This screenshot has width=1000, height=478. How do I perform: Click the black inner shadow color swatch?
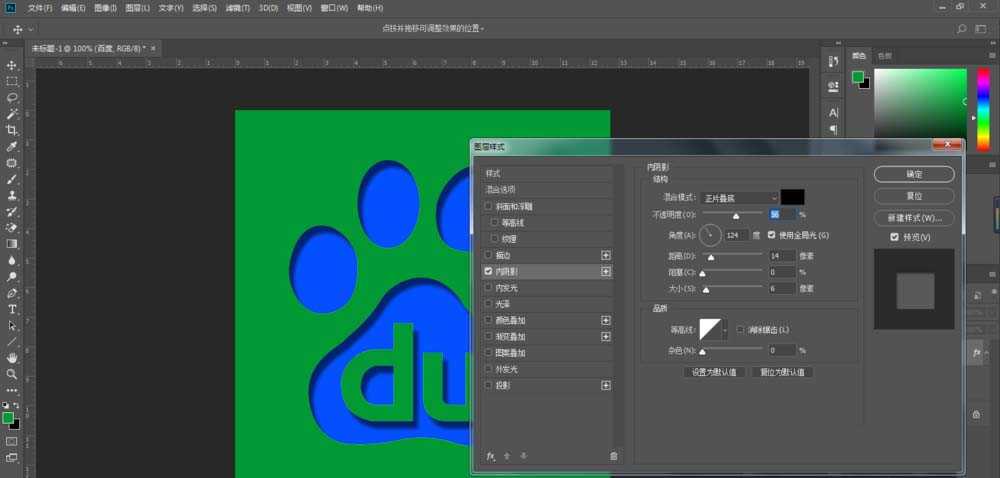click(792, 197)
